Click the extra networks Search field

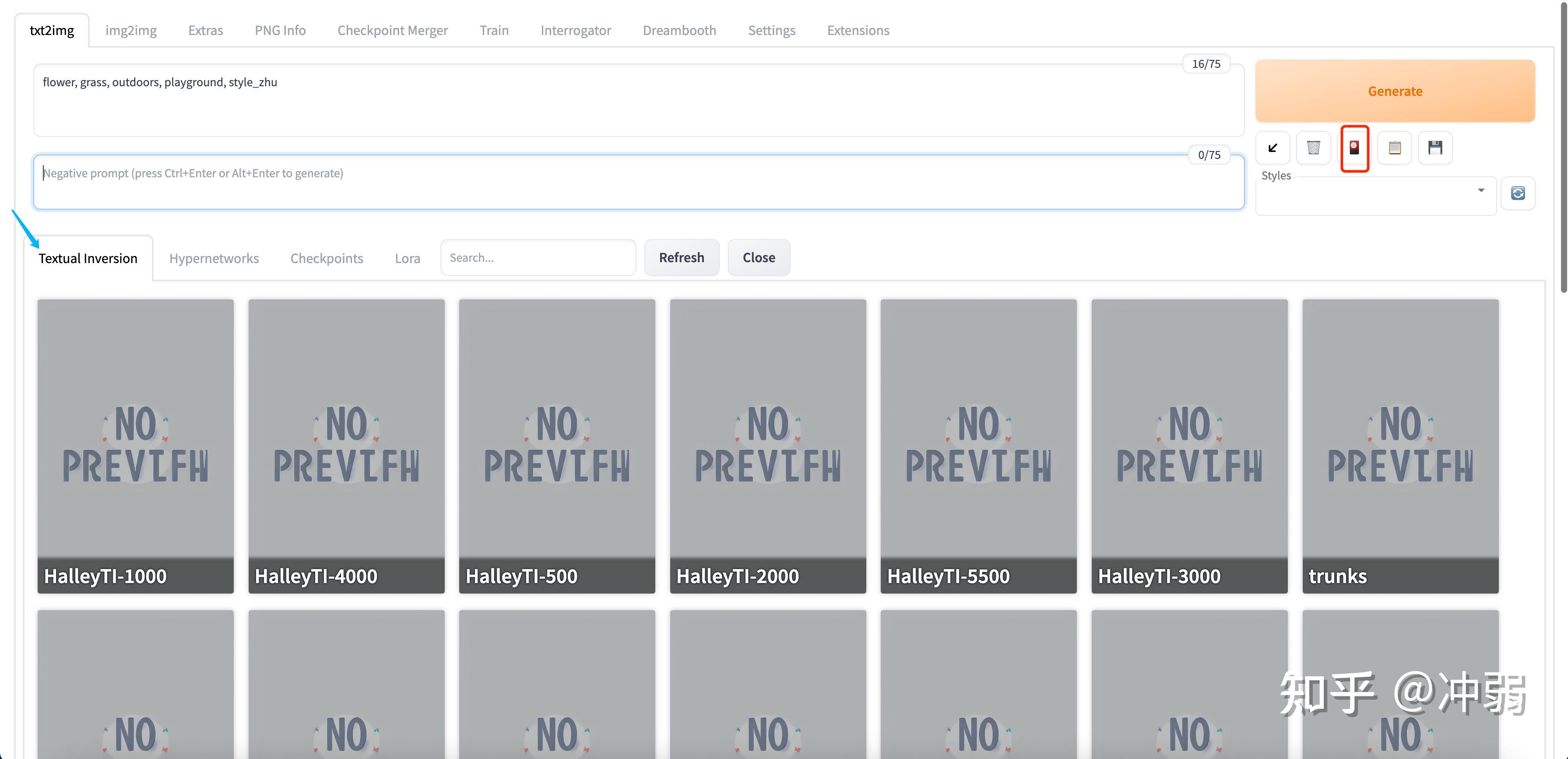point(538,257)
